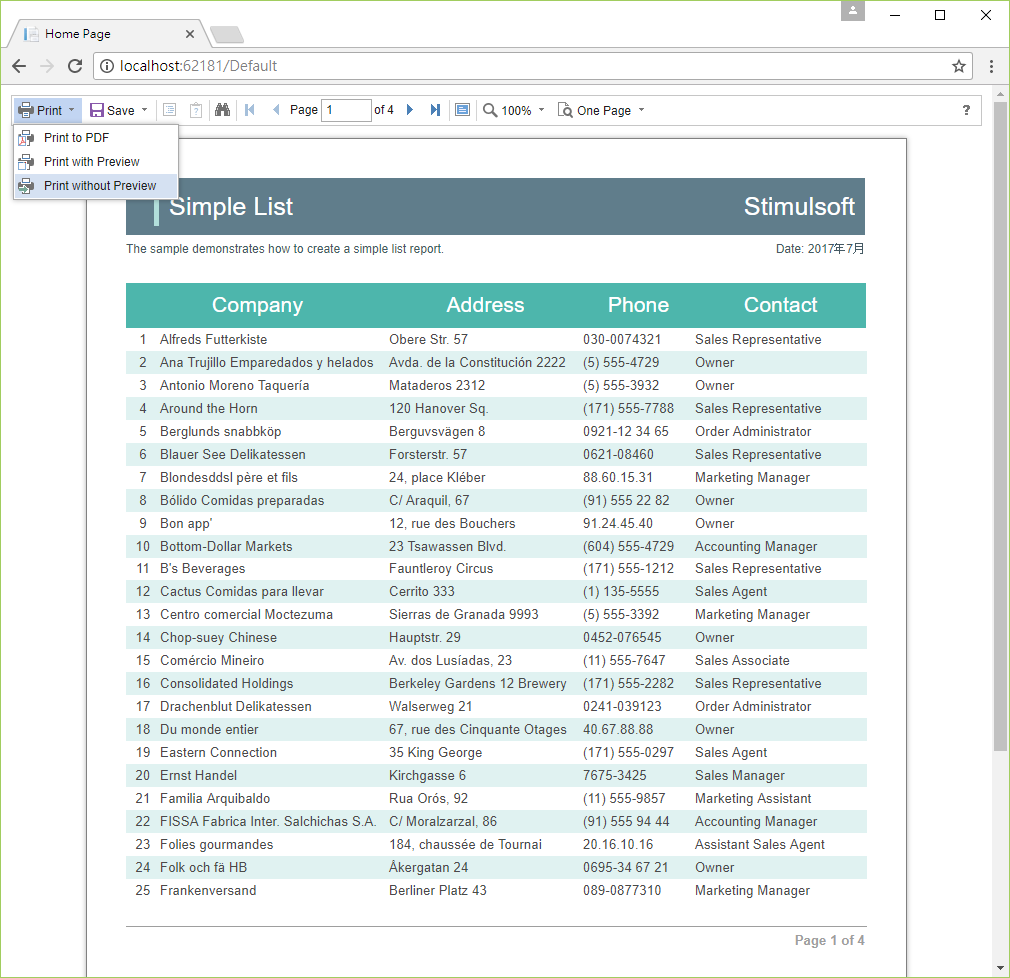Click Sales Manager contact cell

click(739, 776)
